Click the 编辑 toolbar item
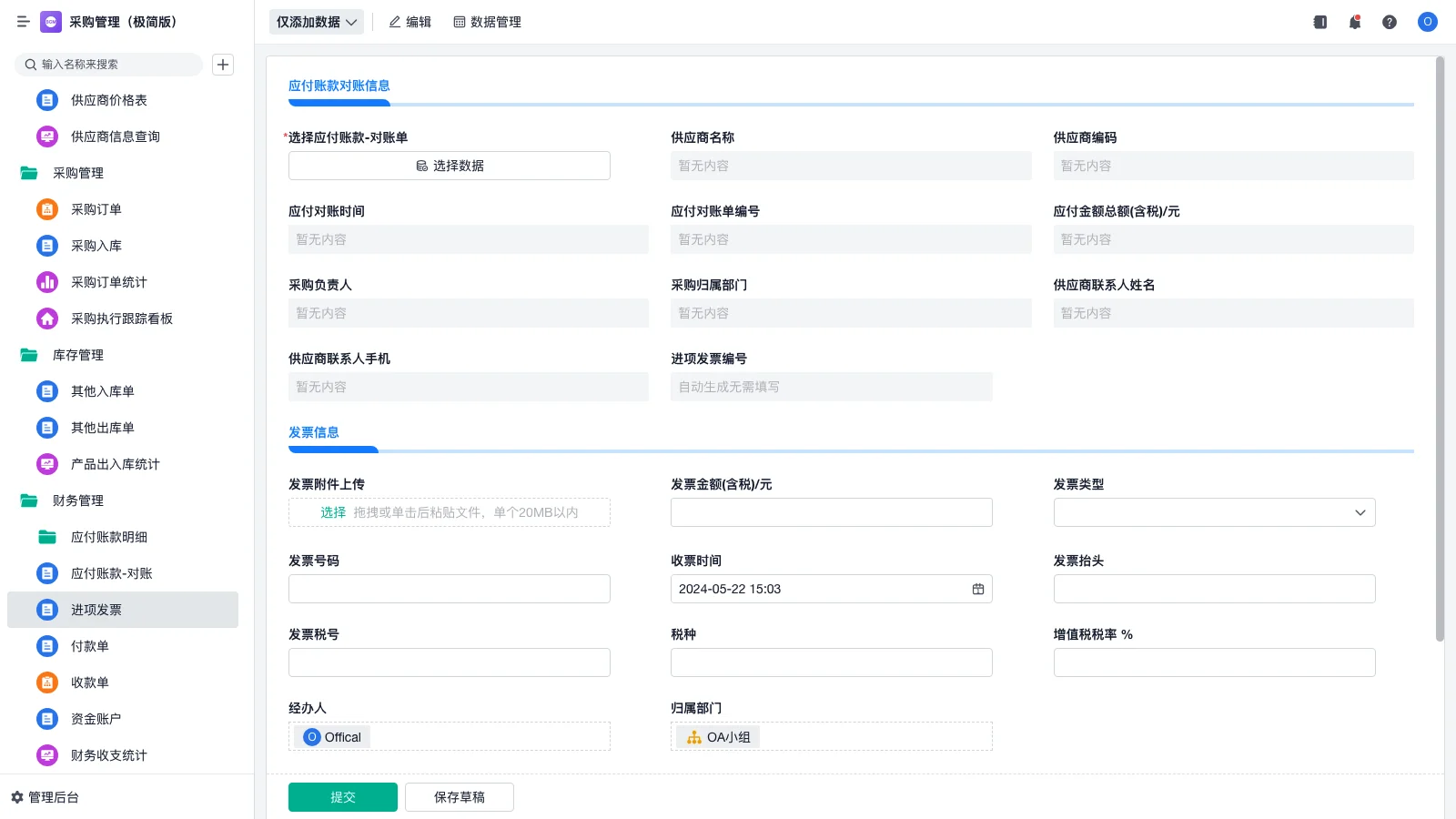Screen dimensions: 1456x819 pos(410,22)
